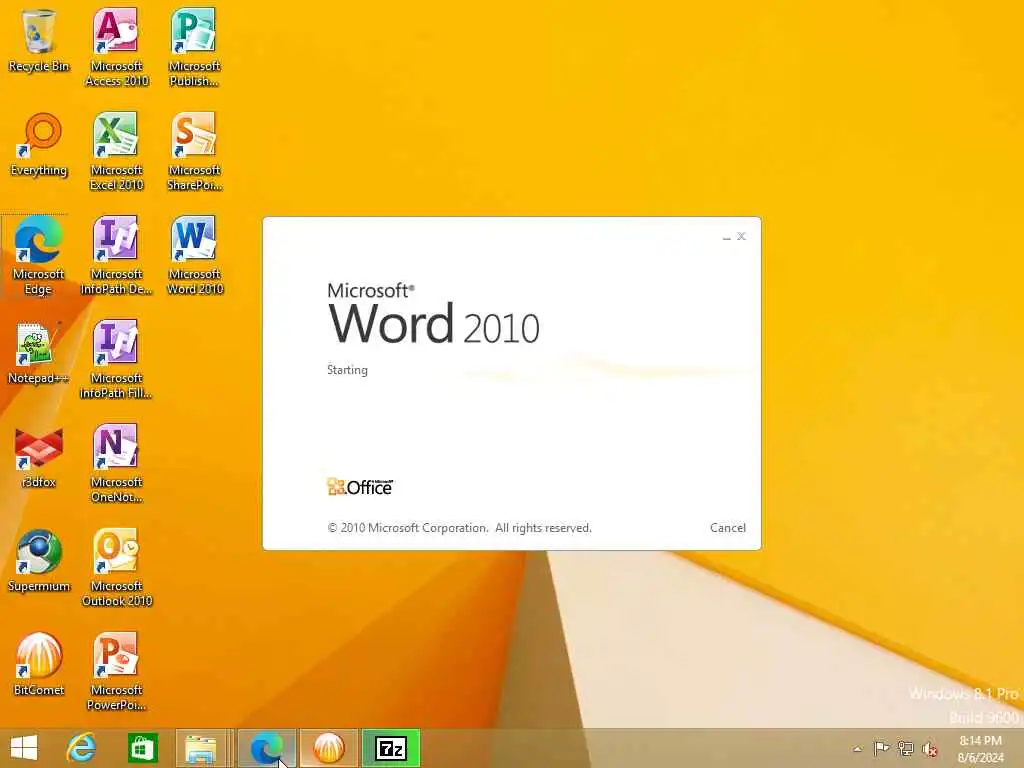Select the Notepad++ desktop shortcut
This screenshot has width=1024, height=768.
pos(39,353)
